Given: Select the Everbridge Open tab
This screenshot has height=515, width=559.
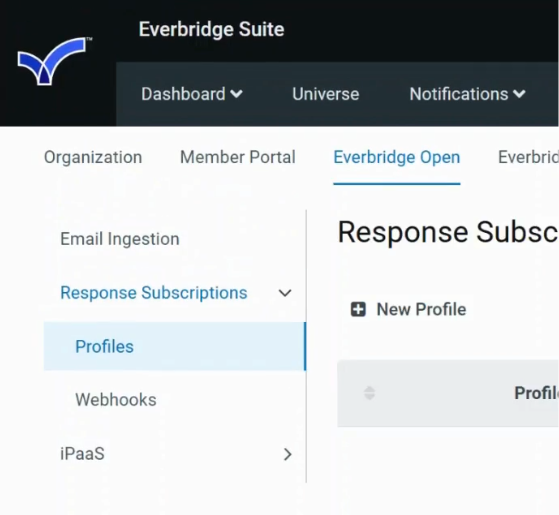Looking at the screenshot, I should tap(397, 157).
